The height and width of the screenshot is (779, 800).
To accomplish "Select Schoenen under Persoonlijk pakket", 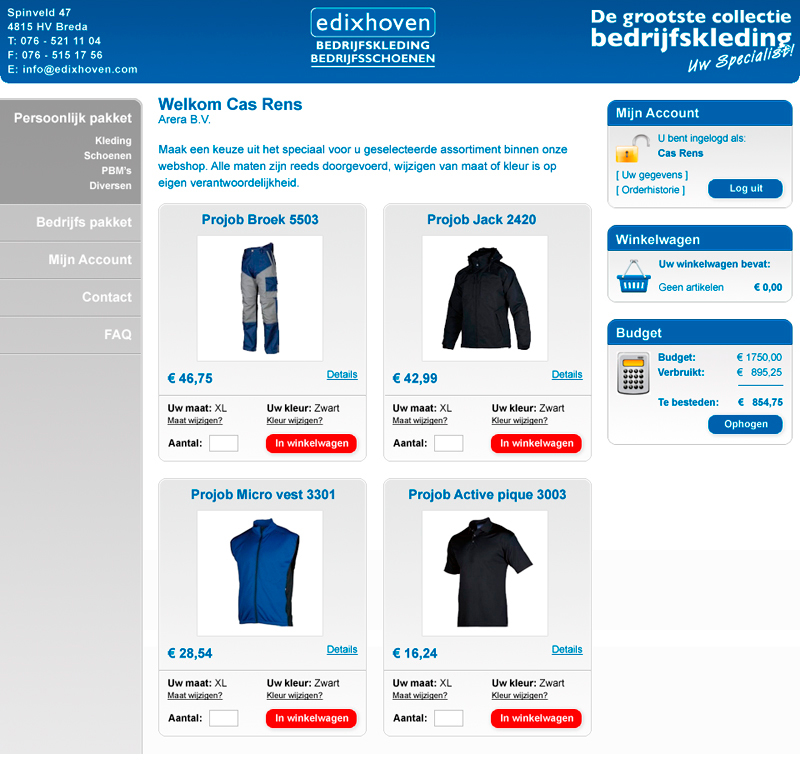I will (108, 156).
